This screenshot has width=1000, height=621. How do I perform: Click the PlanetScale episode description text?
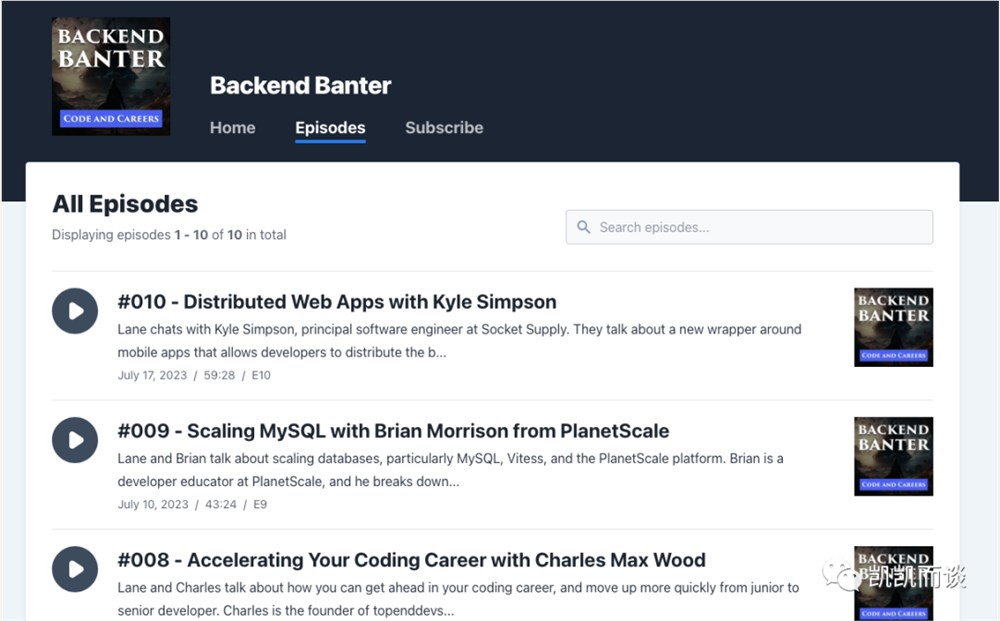[450, 470]
